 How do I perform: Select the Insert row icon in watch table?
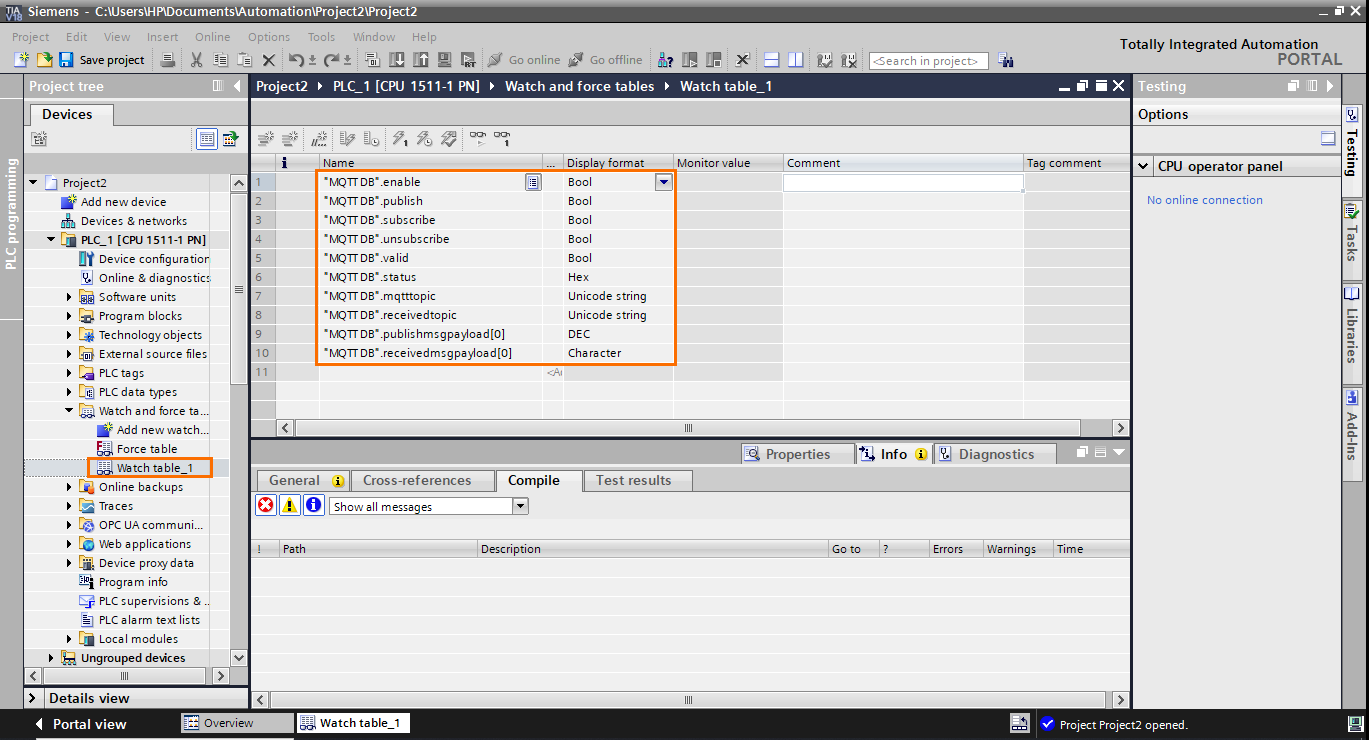[x=267, y=138]
